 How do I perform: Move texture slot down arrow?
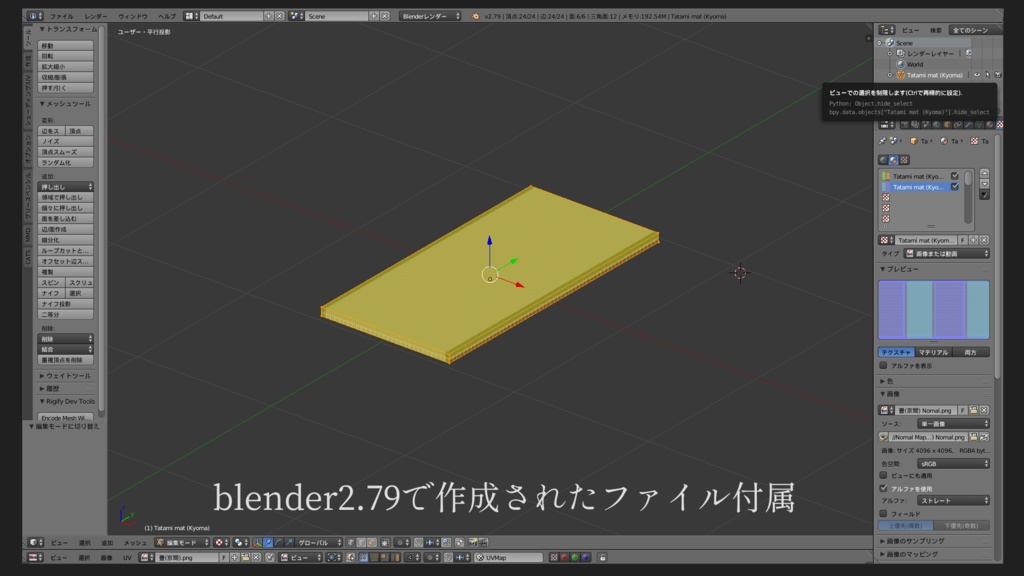984,184
